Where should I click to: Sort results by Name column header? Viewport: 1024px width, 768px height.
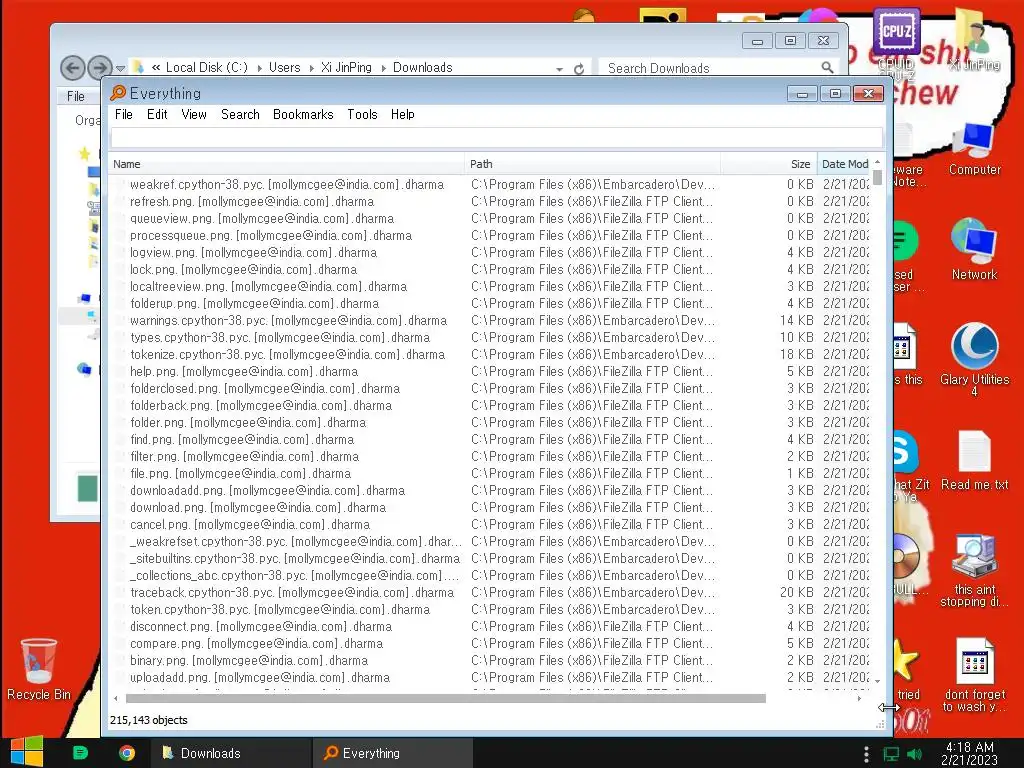(x=287, y=164)
